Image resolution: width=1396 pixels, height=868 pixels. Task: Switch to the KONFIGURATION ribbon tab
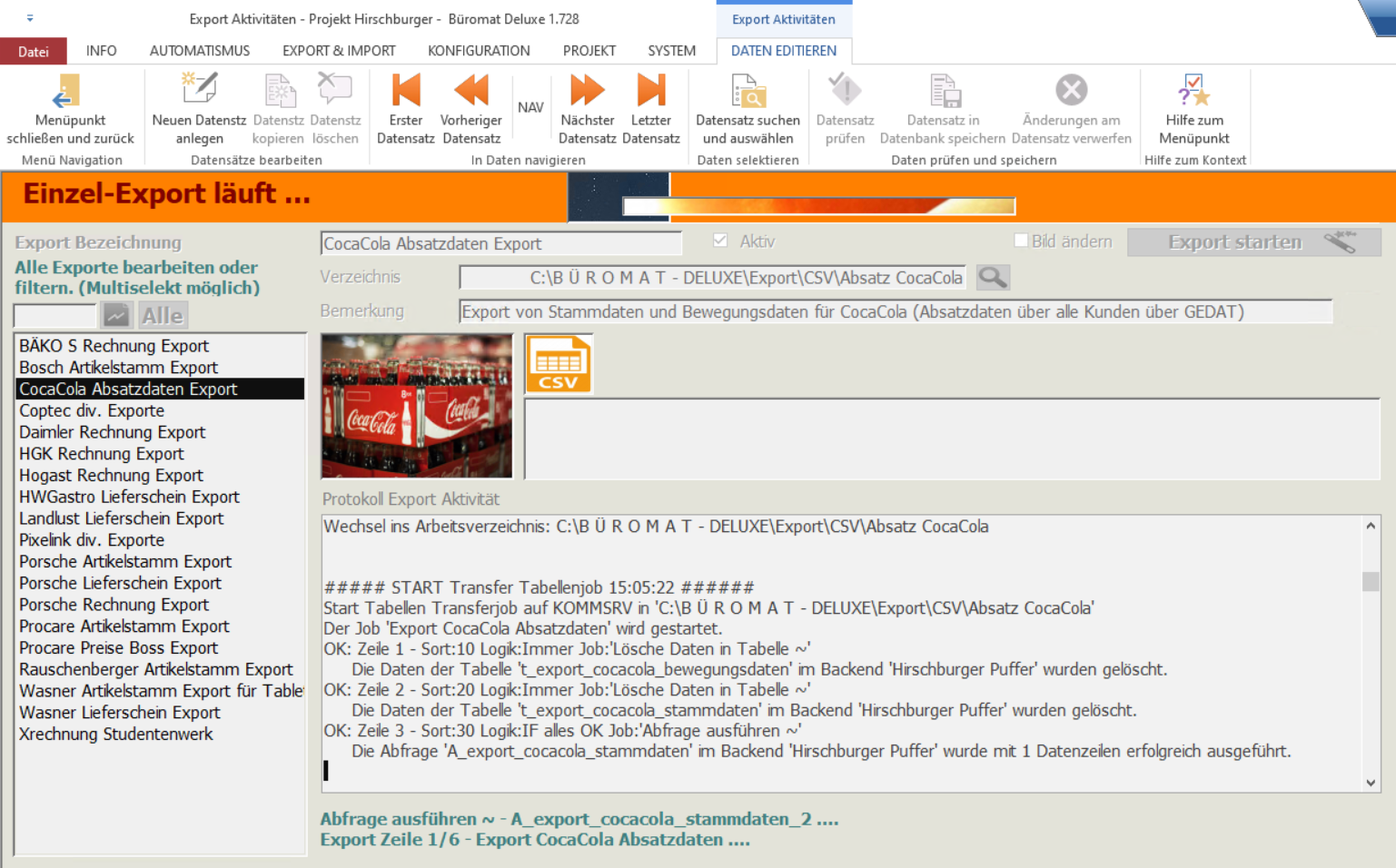point(479,51)
